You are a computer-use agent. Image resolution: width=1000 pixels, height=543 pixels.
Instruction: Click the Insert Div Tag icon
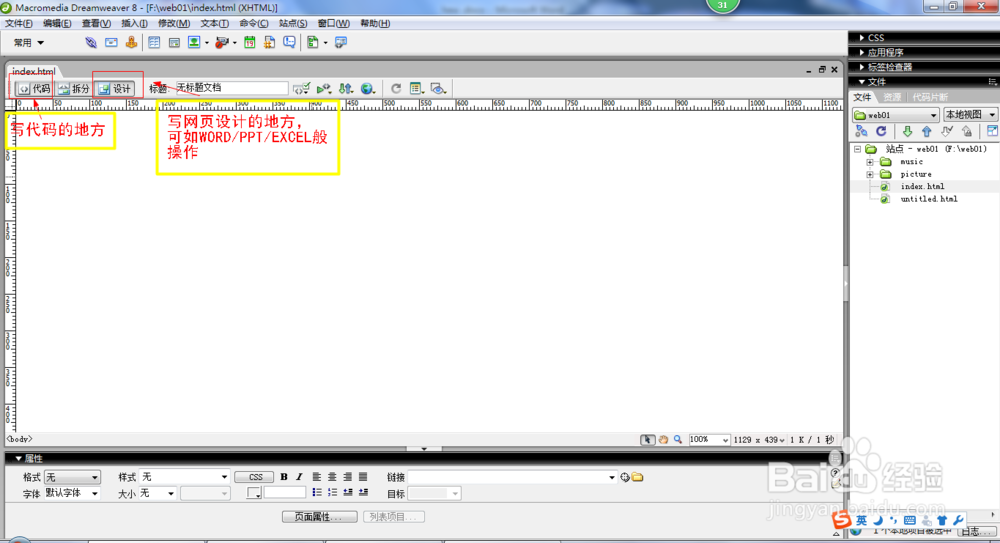click(x=174, y=43)
